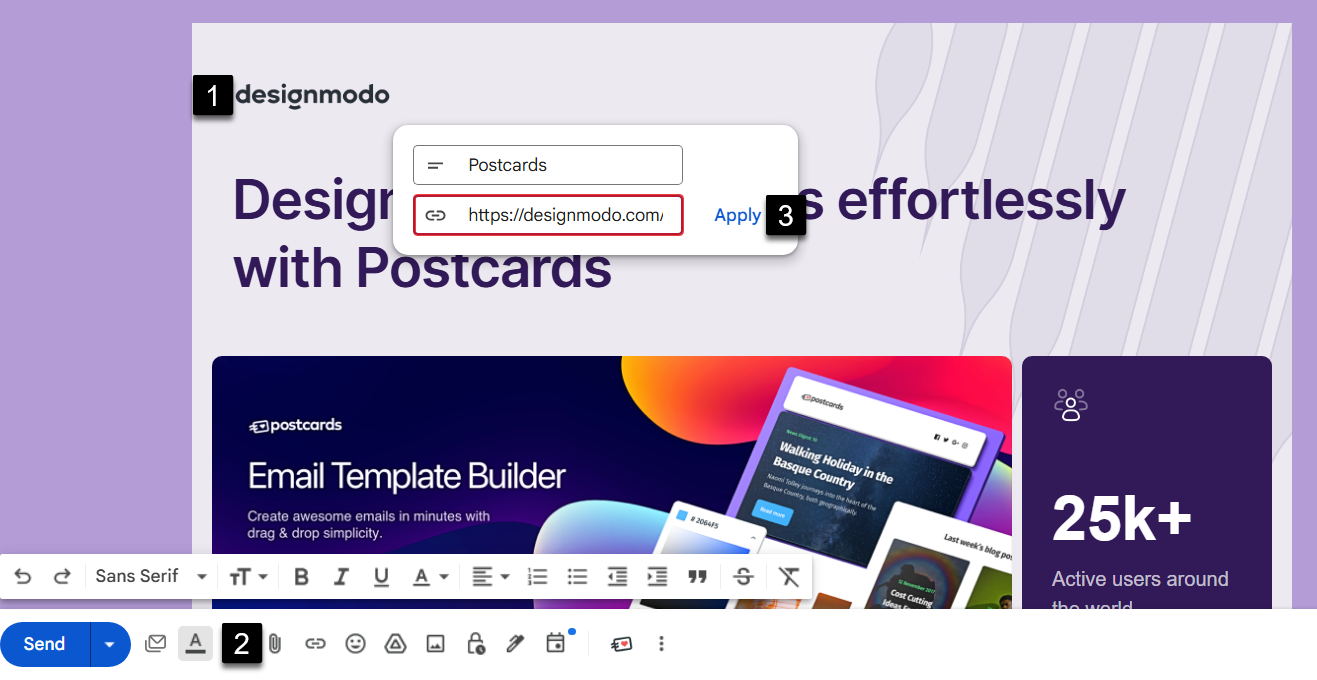Open more send options arrow

[x=110, y=644]
